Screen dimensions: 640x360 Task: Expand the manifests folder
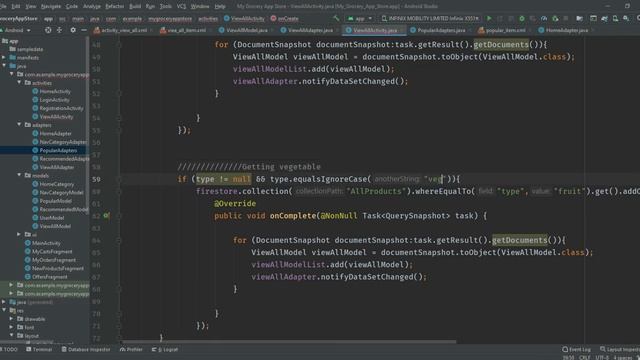pyautogui.click(x=4, y=58)
